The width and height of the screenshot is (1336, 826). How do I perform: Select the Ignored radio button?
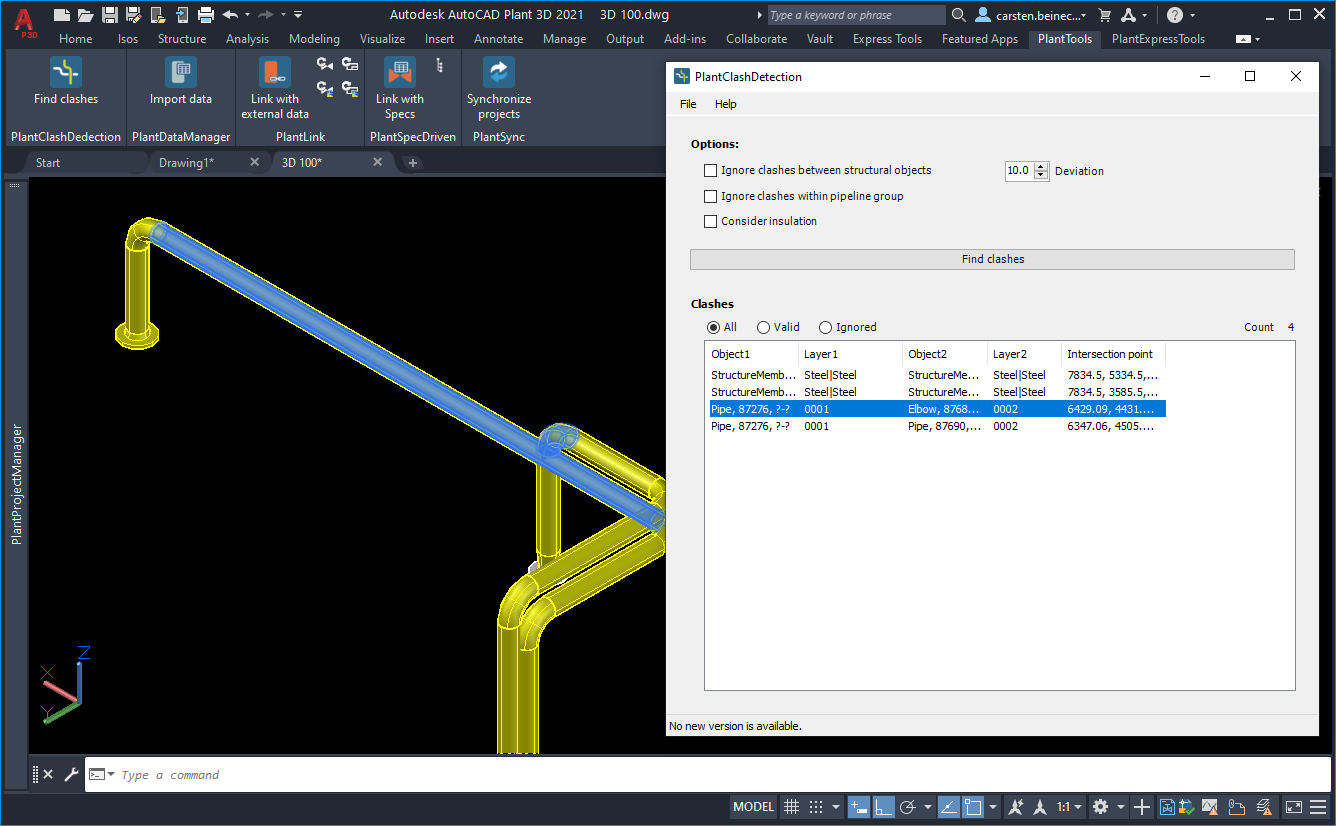point(825,327)
